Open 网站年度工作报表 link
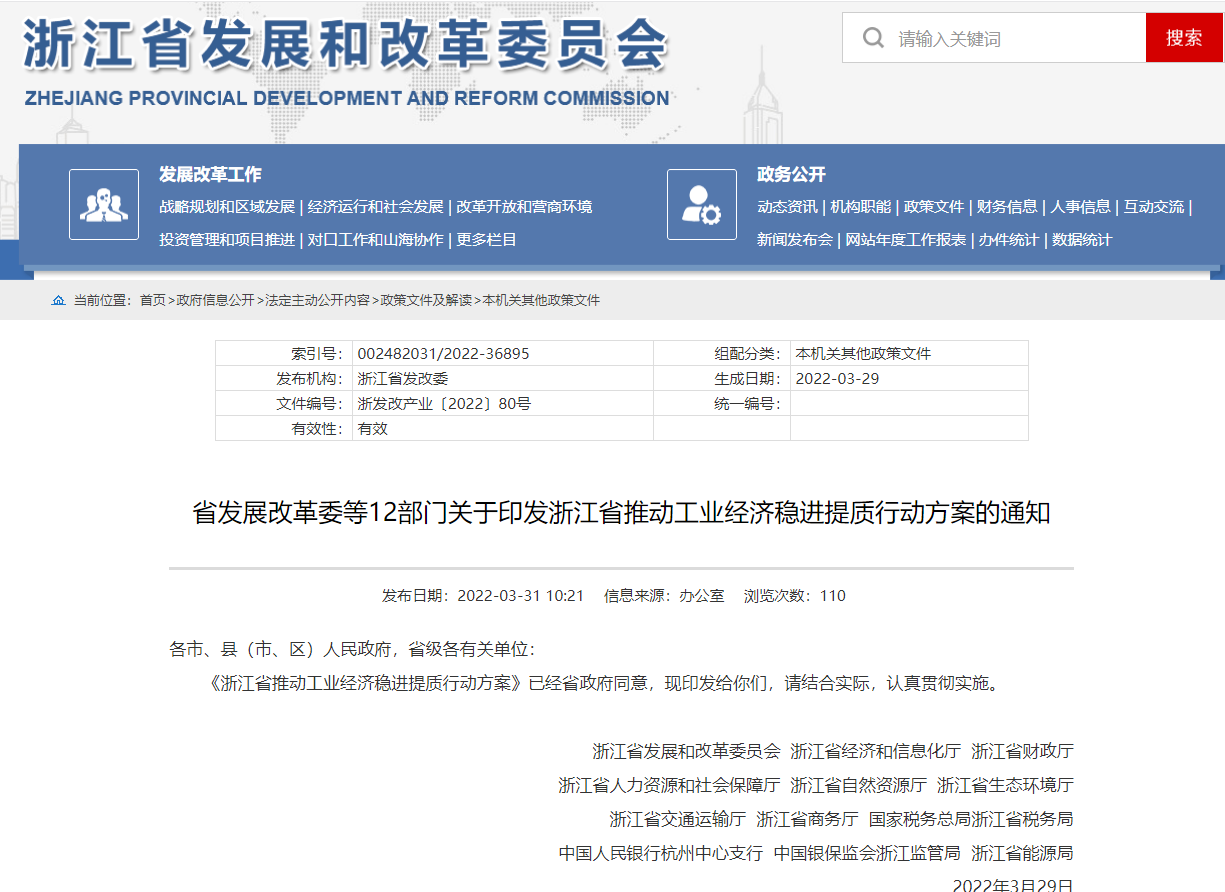The image size is (1225, 892). click(906, 240)
